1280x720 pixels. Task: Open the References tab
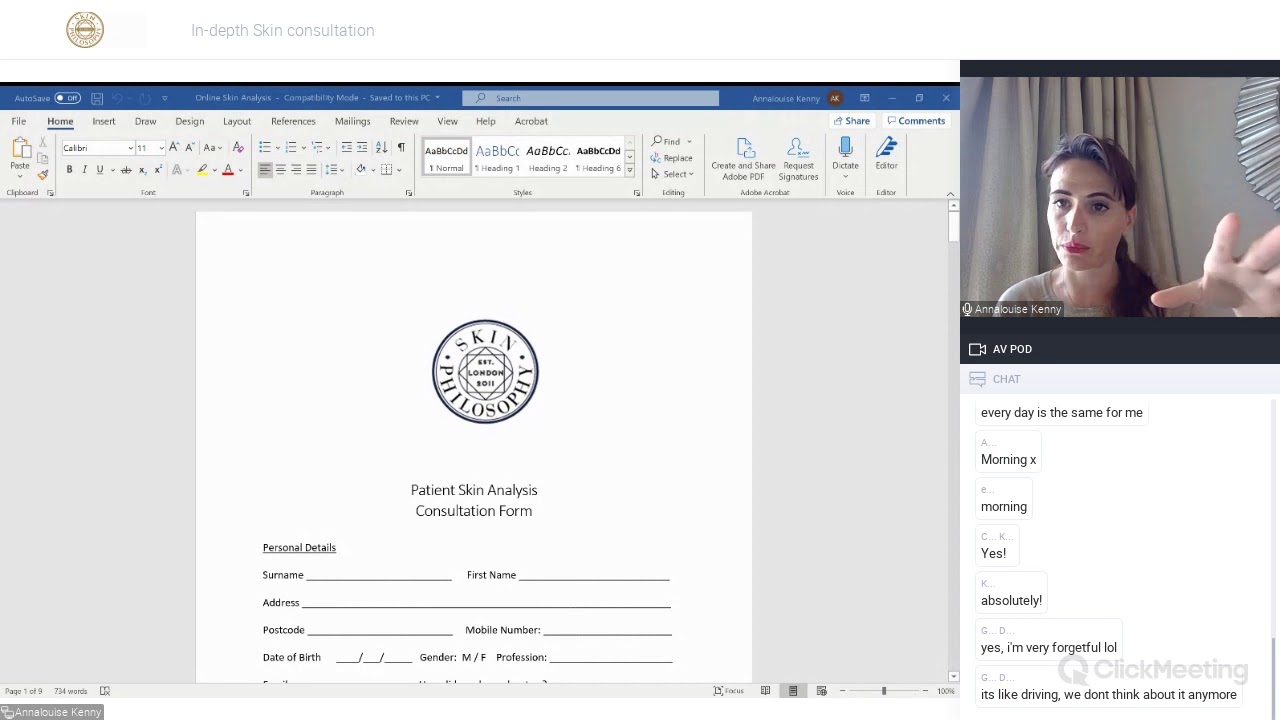[293, 121]
